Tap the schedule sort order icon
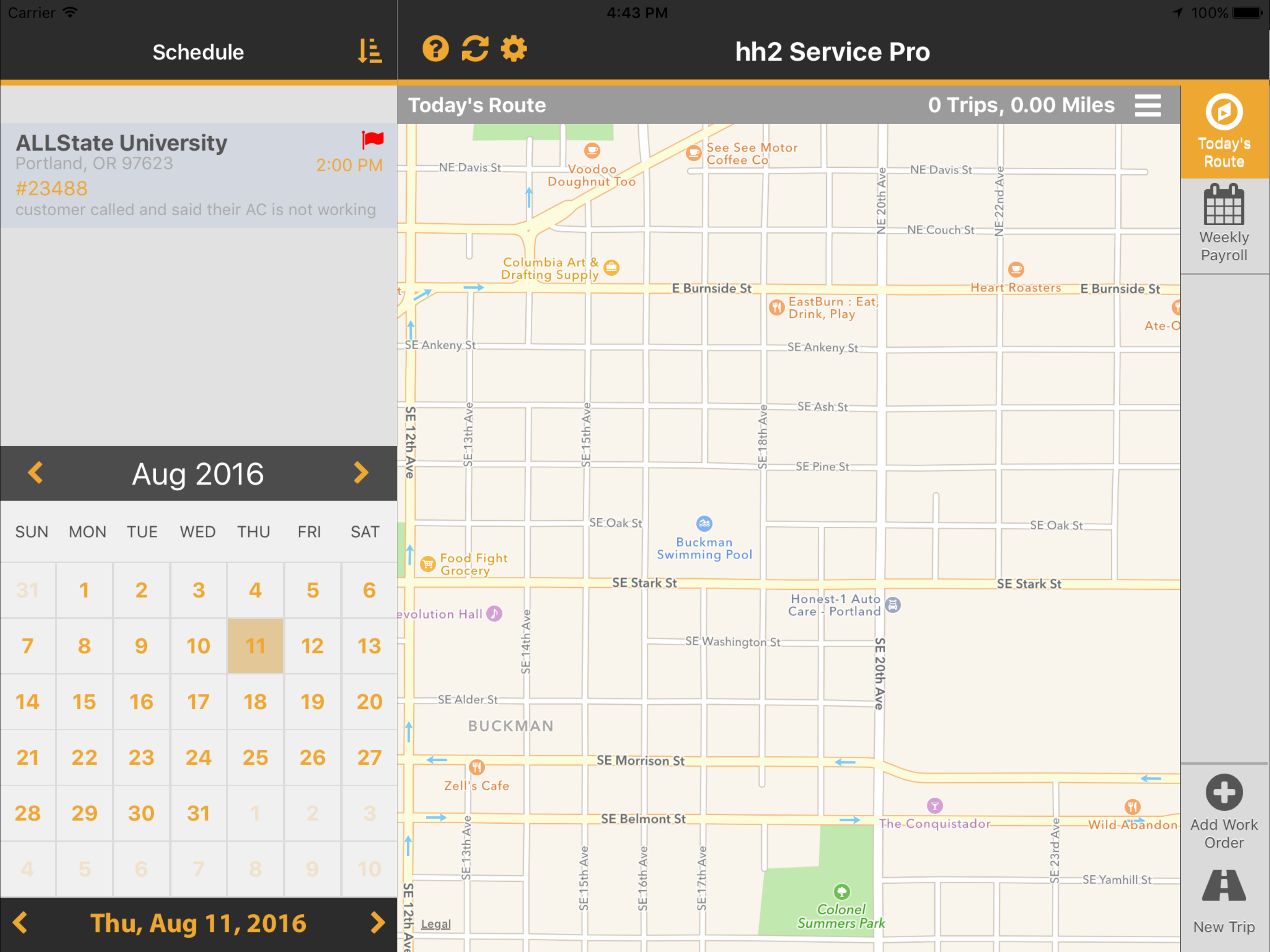The image size is (1270, 952). pyautogui.click(x=369, y=52)
